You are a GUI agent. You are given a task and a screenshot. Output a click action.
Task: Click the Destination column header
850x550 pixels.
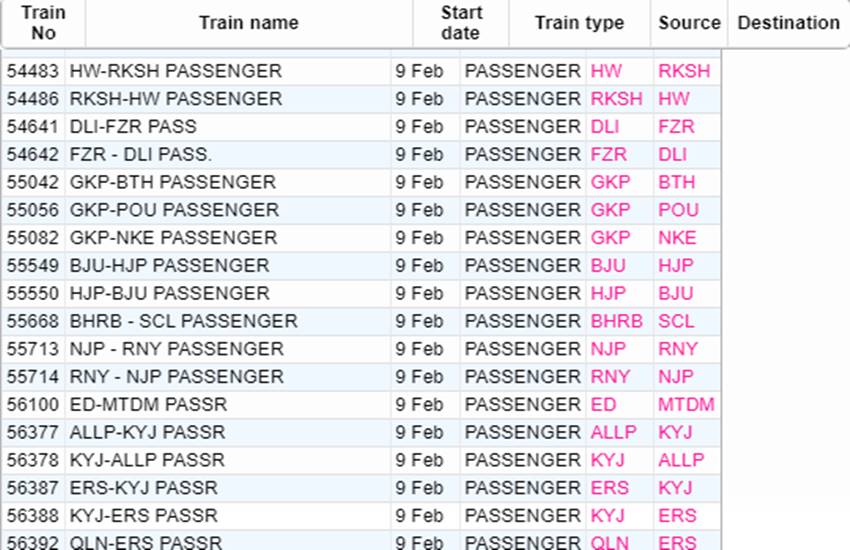coord(788,23)
